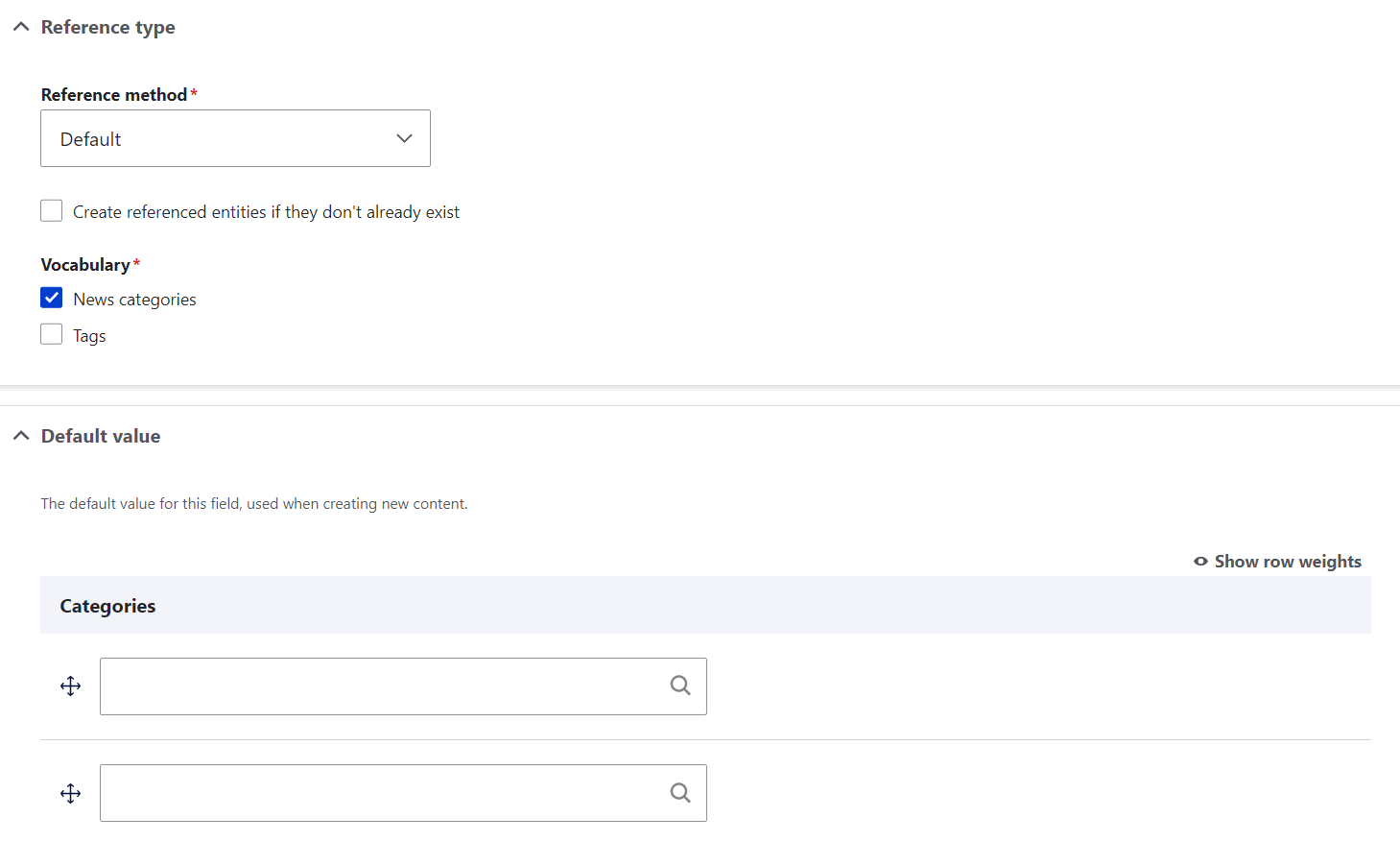The image size is (1400, 842).
Task: Click the 'Vocabulary' field label
Action: point(85,265)
